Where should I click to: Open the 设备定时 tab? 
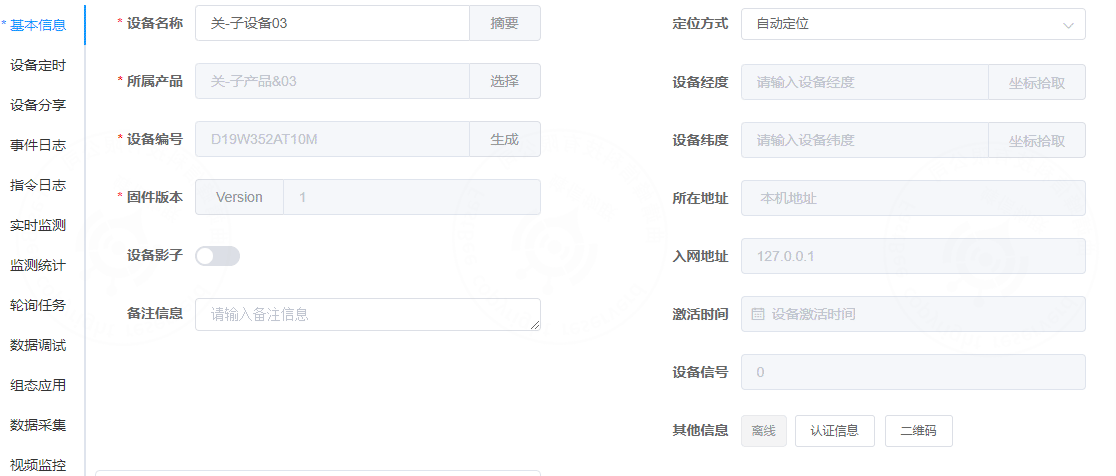click(38, 65)
